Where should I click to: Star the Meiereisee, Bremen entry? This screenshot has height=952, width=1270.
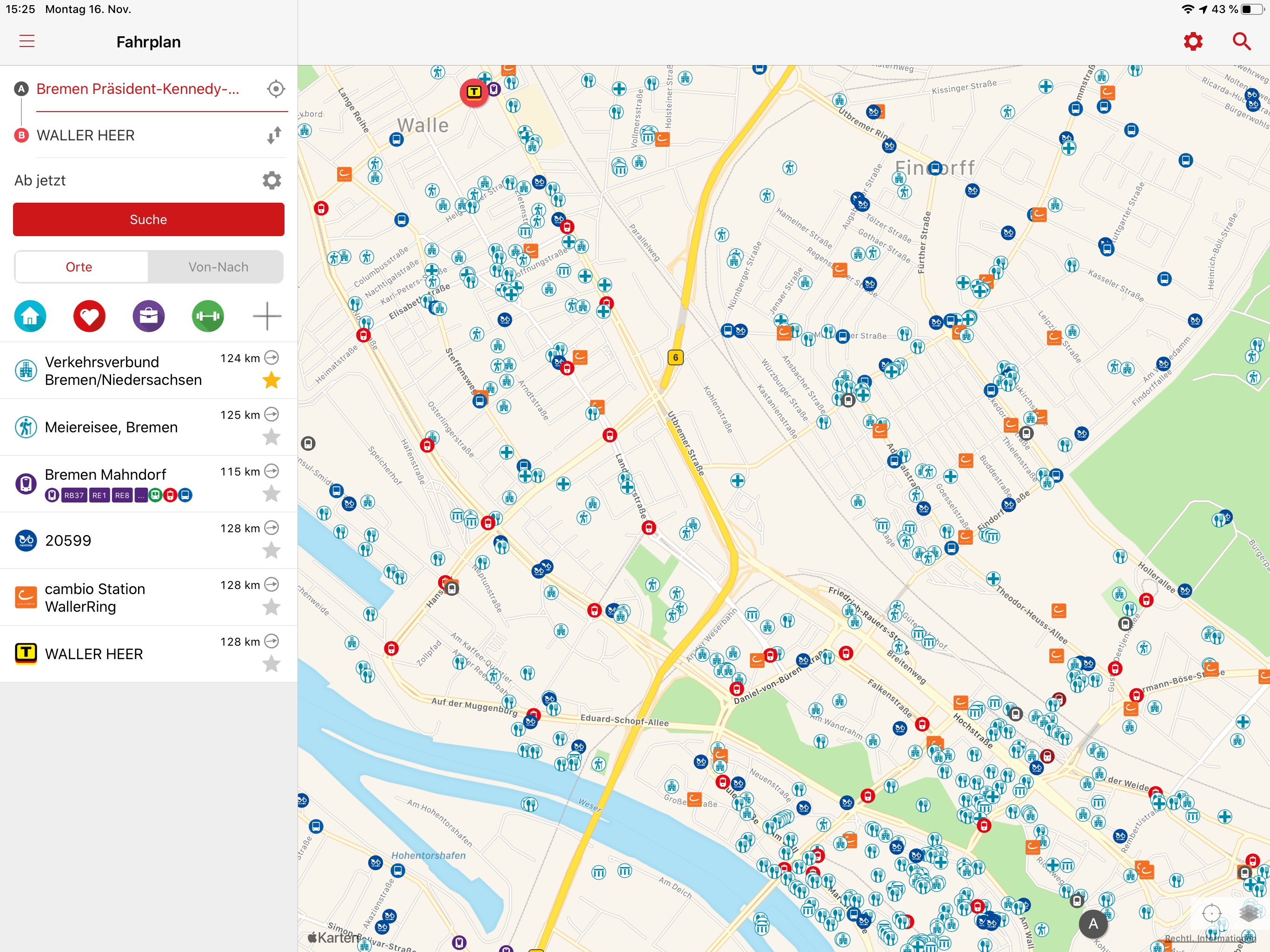point(271,437)
